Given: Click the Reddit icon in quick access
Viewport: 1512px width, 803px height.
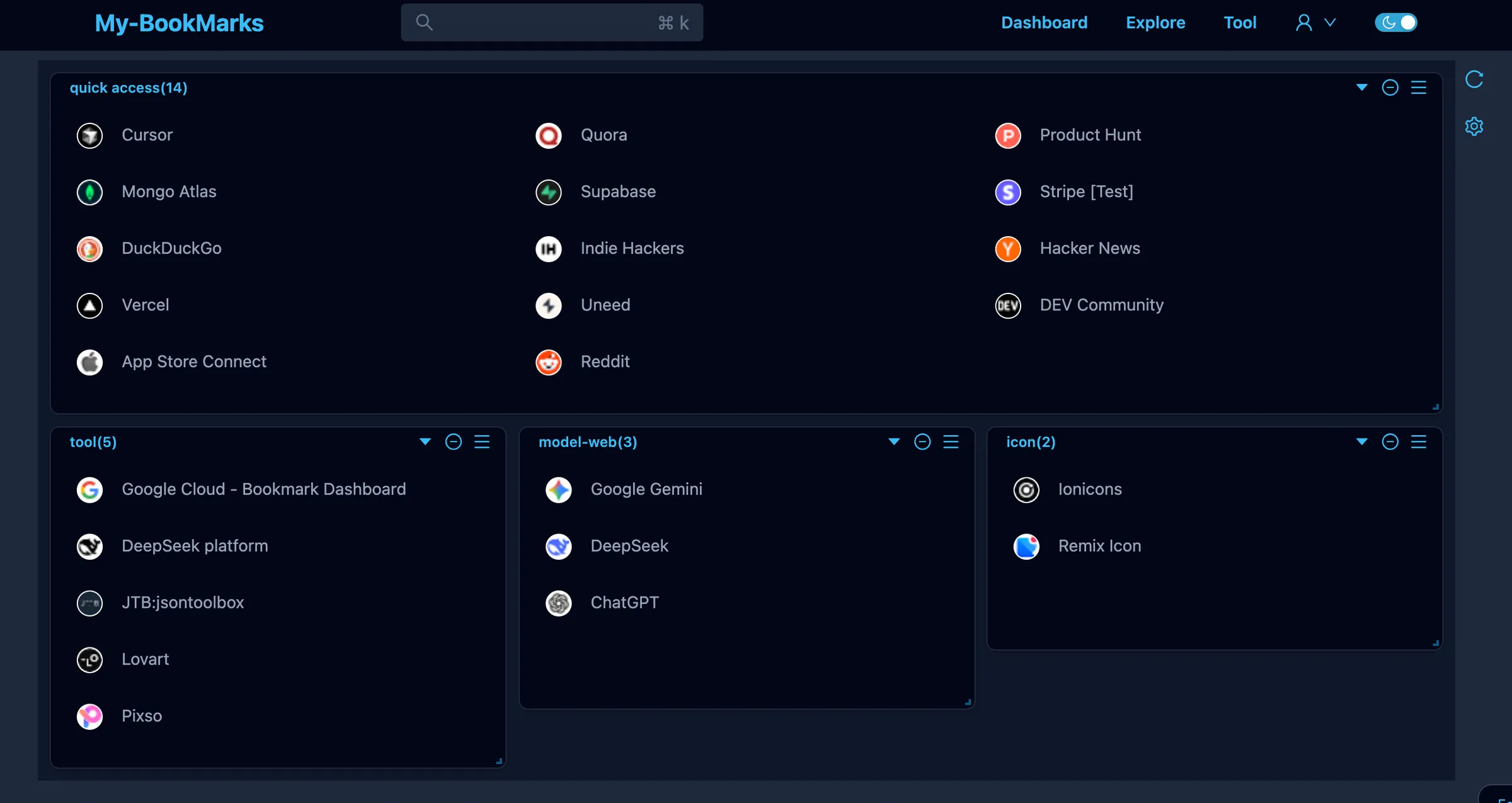Looking at the screenshot, I should 548,362.
